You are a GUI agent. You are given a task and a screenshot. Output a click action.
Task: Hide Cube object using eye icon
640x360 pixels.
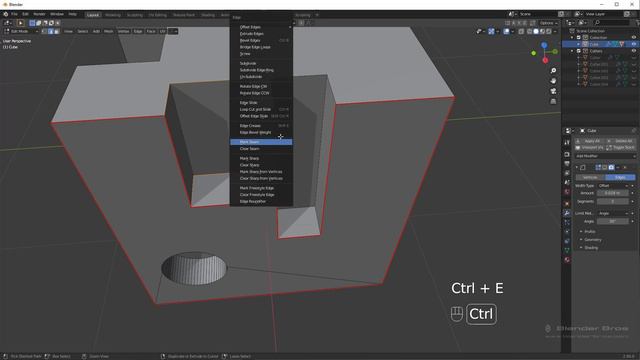tap(634, 44)
